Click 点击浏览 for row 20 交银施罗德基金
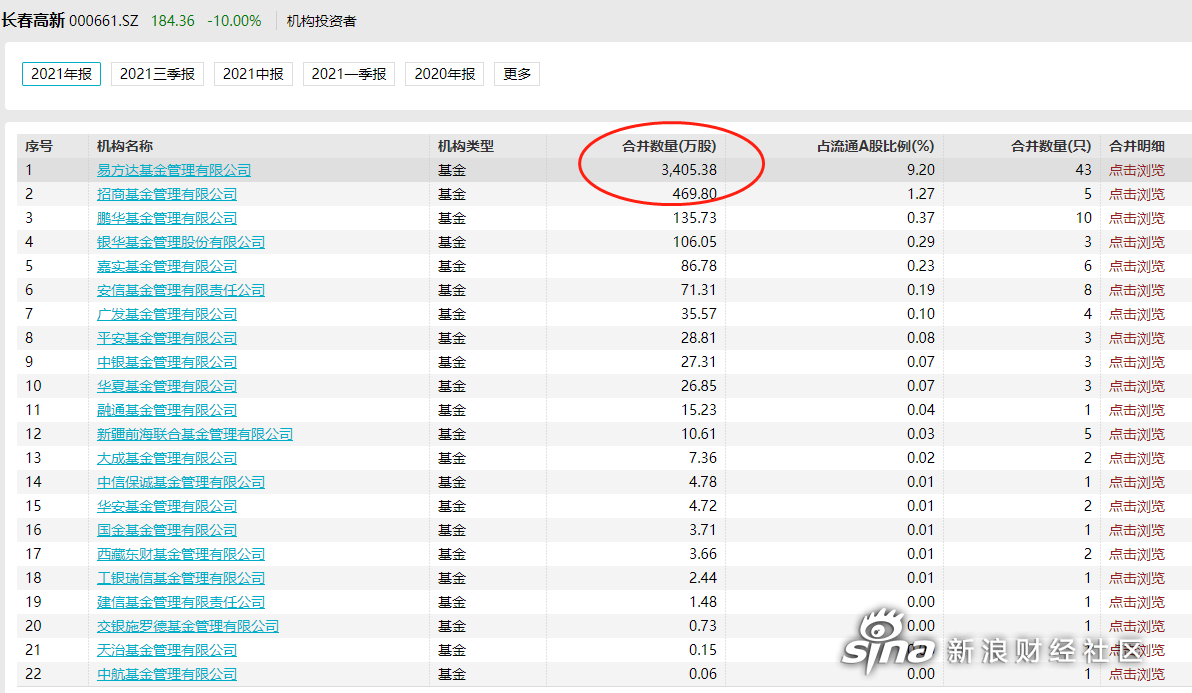The width and height of the screenshot is (1192, 693). (1137, 626)
